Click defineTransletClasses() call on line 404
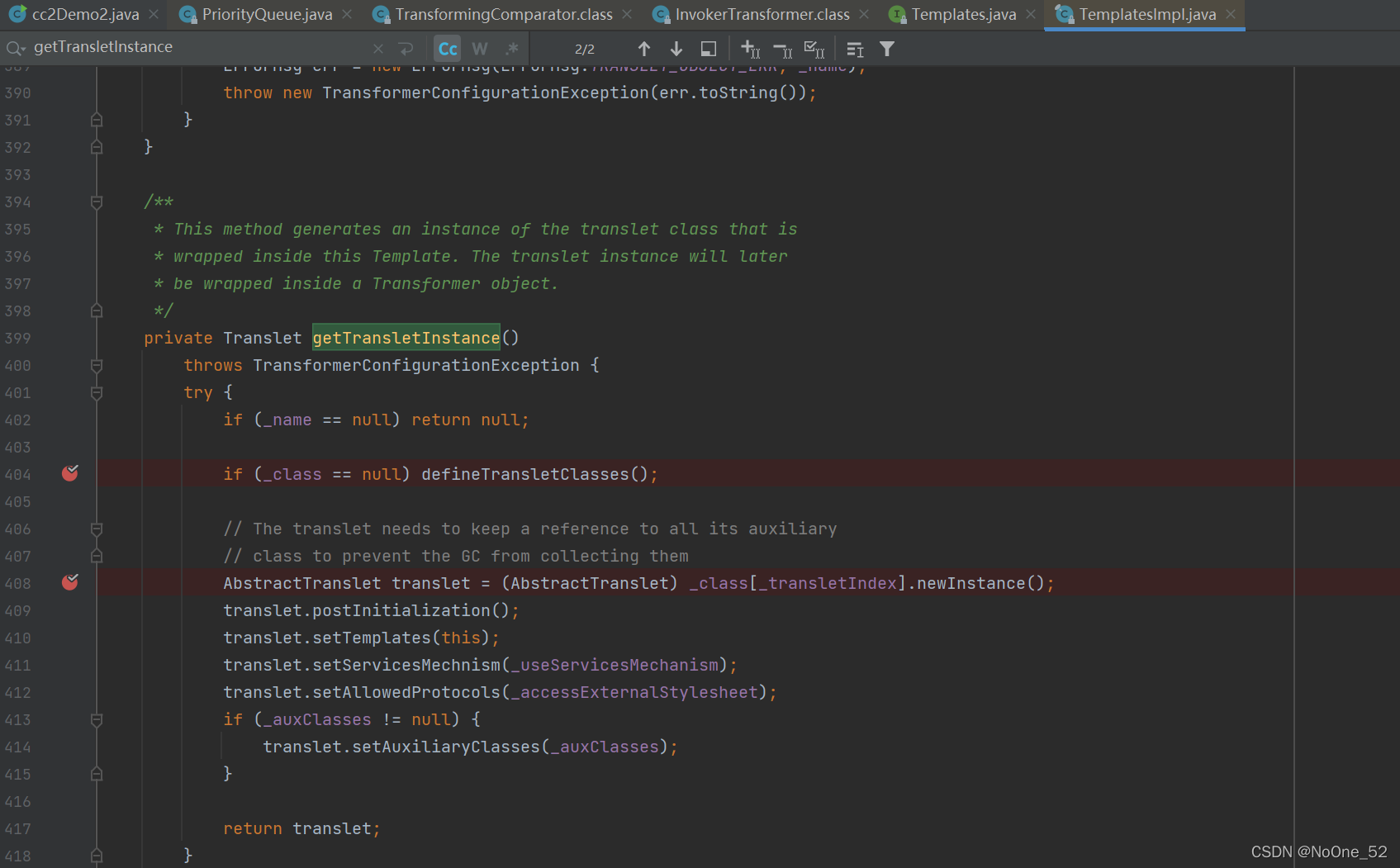Image resolution: width=1400 pixels, height=868 pixels. point(535,474)
